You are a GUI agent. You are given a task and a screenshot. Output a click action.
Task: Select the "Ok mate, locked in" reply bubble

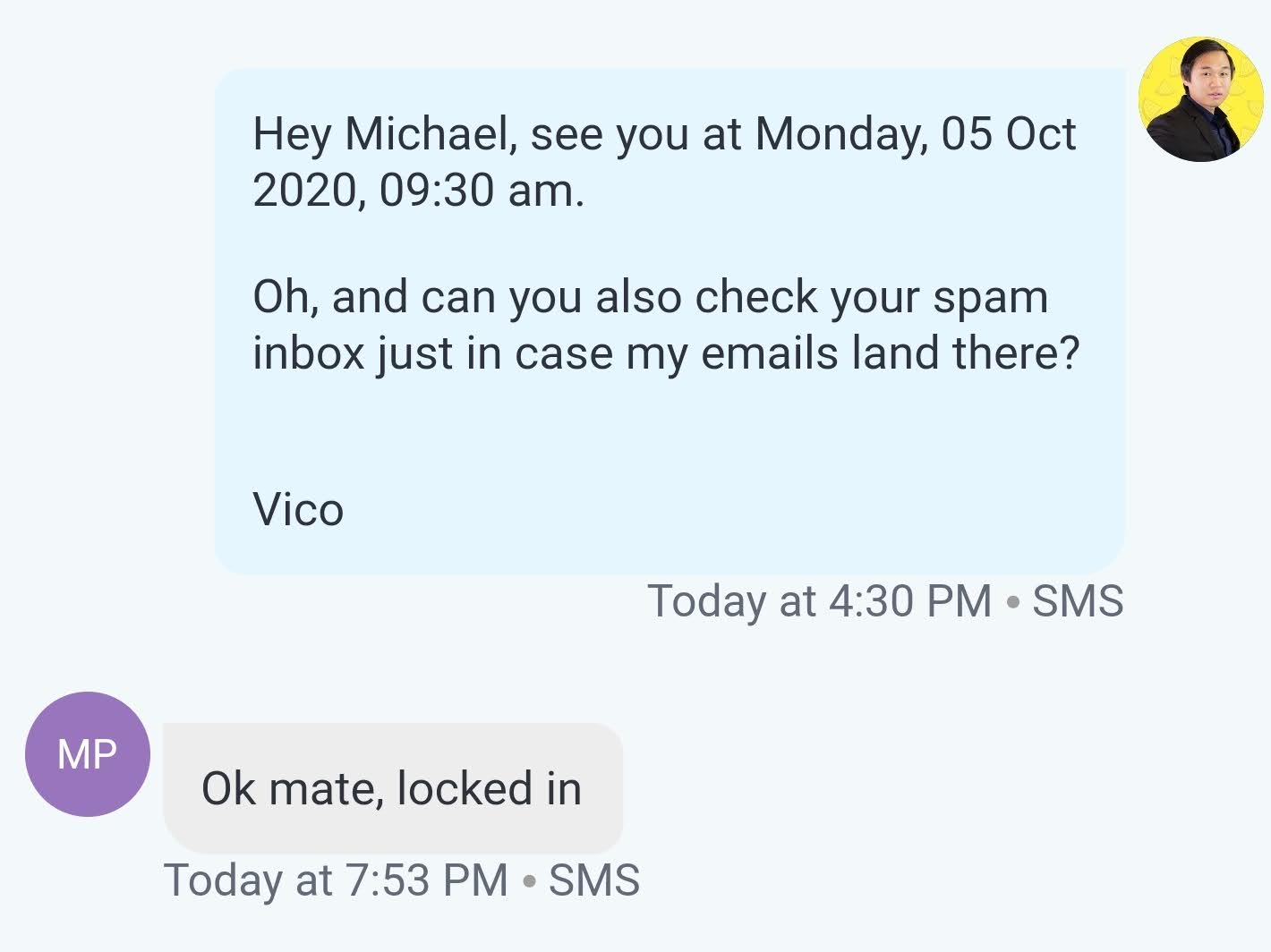[x=392, y=788]
